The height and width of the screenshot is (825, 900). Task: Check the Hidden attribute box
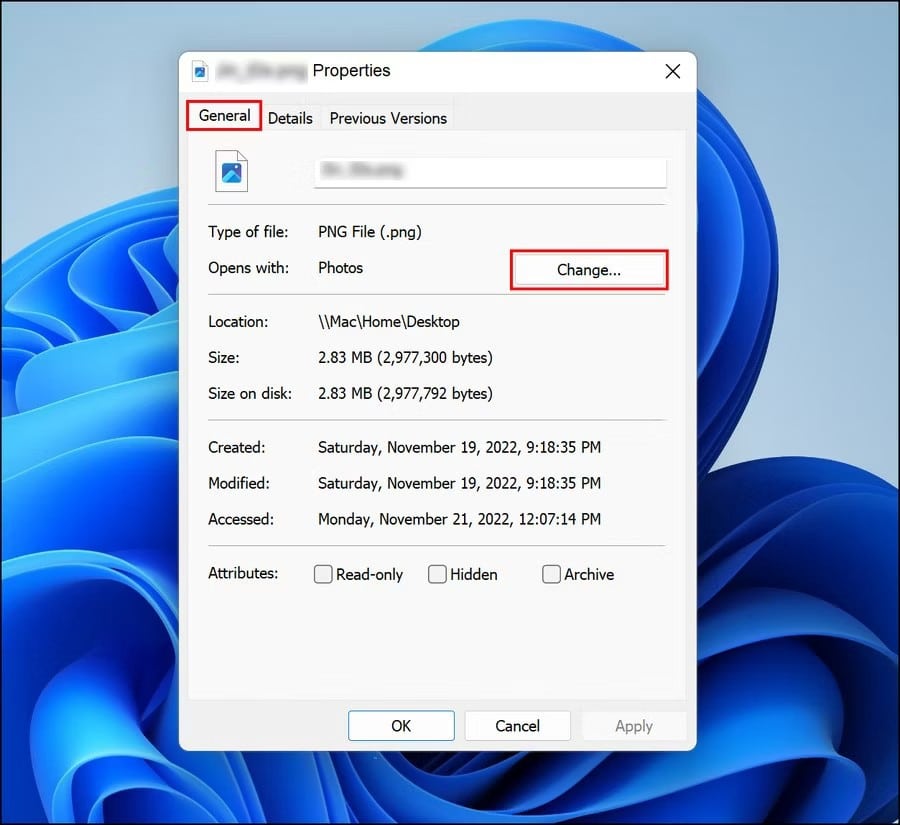coord(437,574)
